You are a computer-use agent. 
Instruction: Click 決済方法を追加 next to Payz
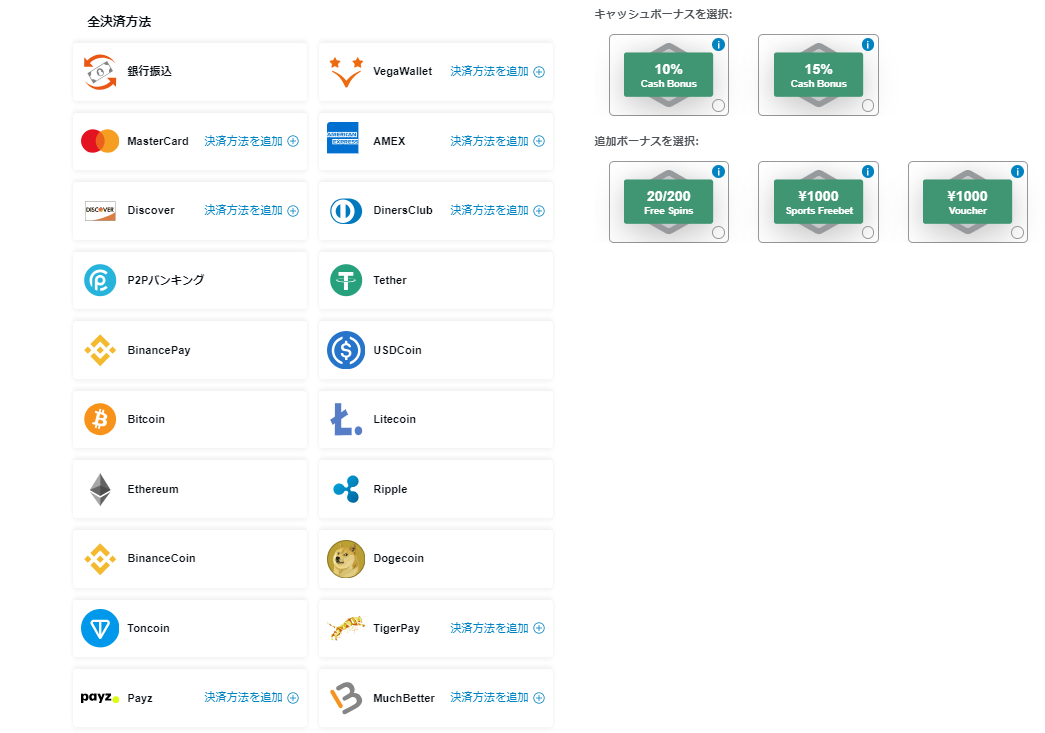(252, 698)
